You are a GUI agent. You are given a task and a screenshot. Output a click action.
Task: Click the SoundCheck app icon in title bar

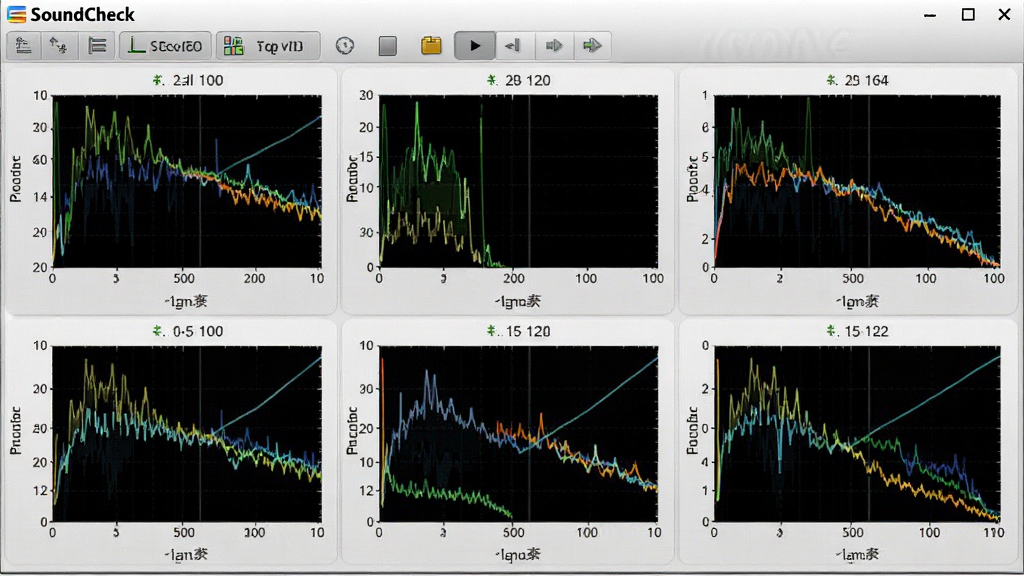pyautogui.click(x=16, y=14)
